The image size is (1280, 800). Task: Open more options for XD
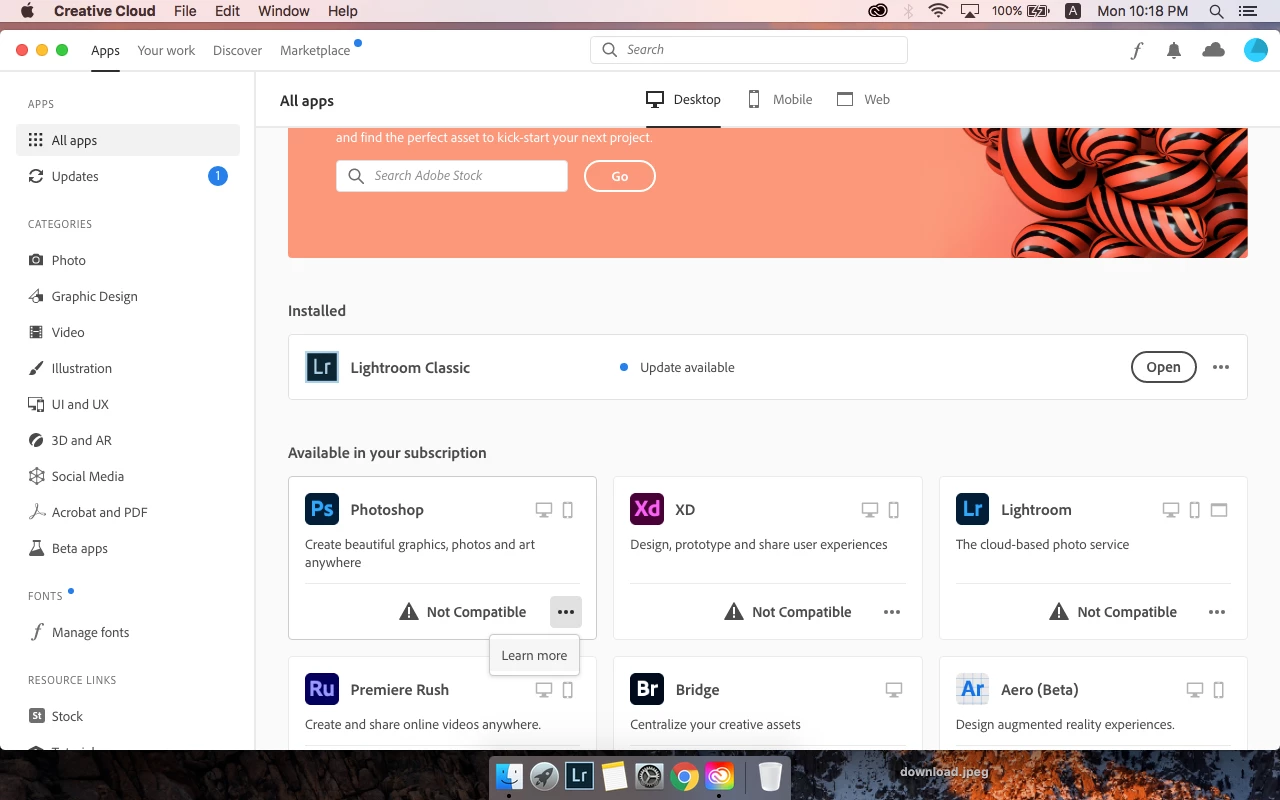(x=892, y=612)
